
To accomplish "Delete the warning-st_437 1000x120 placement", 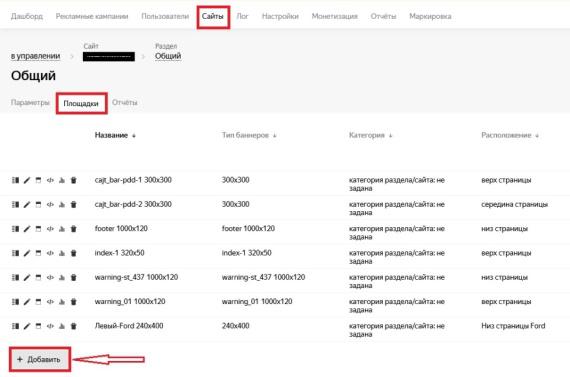I will click(x=73, y=278).
